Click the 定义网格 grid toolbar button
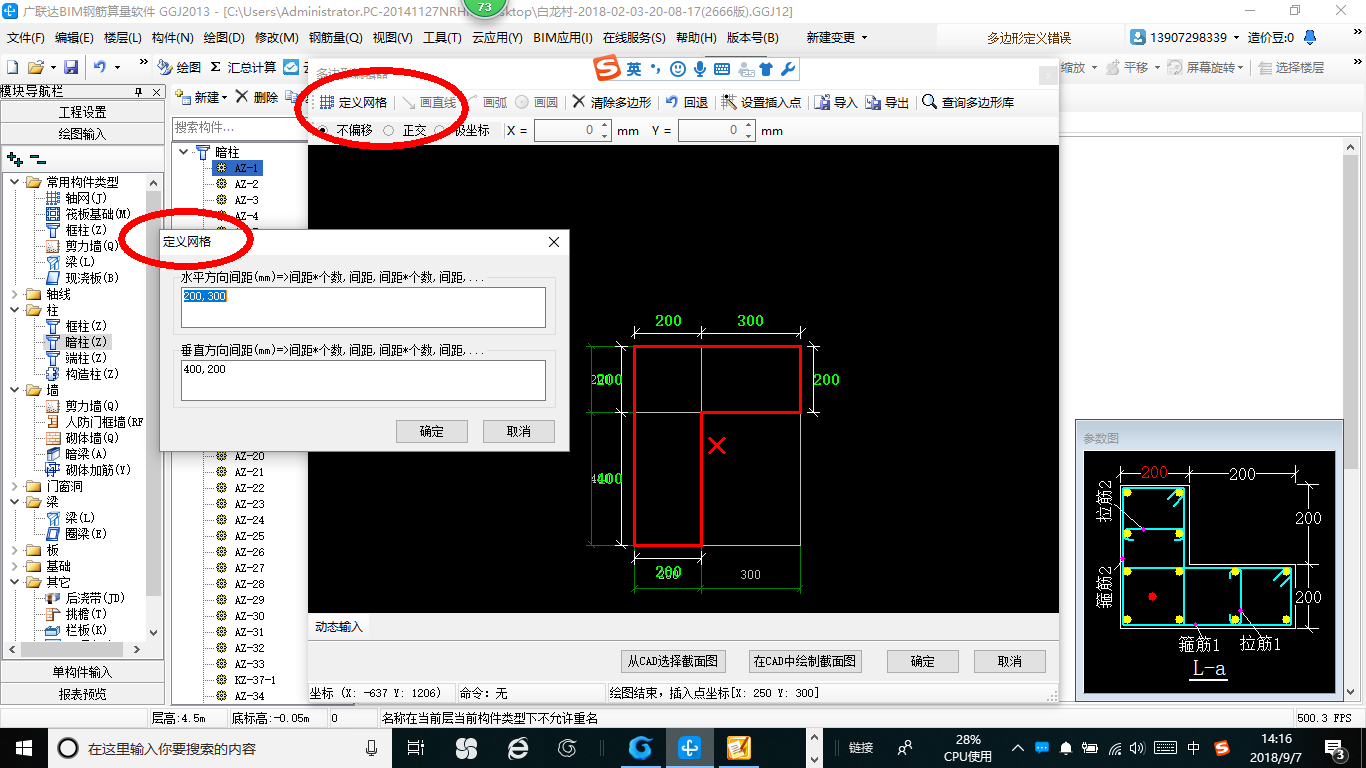 click(x=353, y=102)
